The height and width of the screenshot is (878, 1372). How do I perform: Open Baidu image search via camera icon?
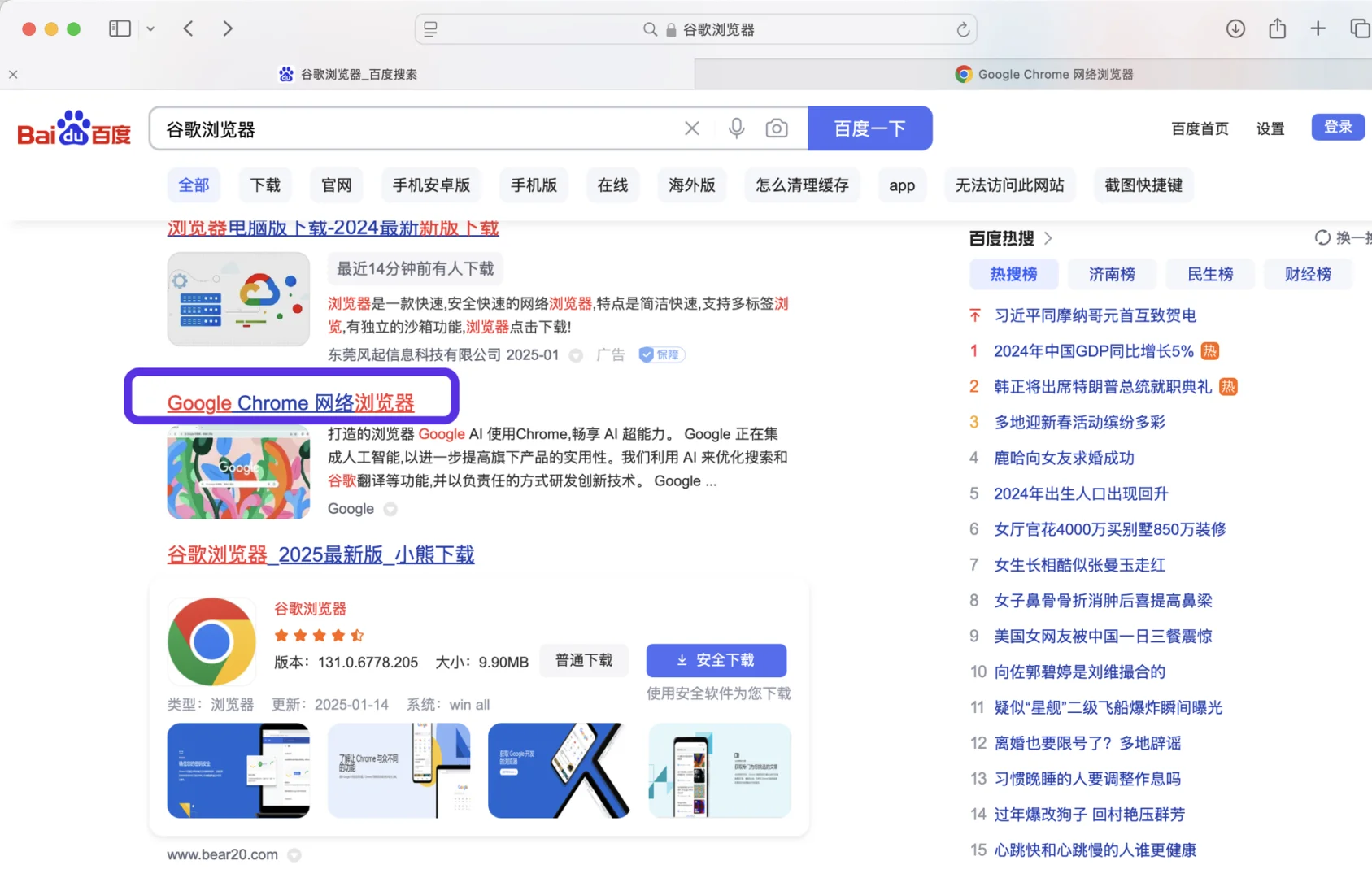click(x=777, y=128)
